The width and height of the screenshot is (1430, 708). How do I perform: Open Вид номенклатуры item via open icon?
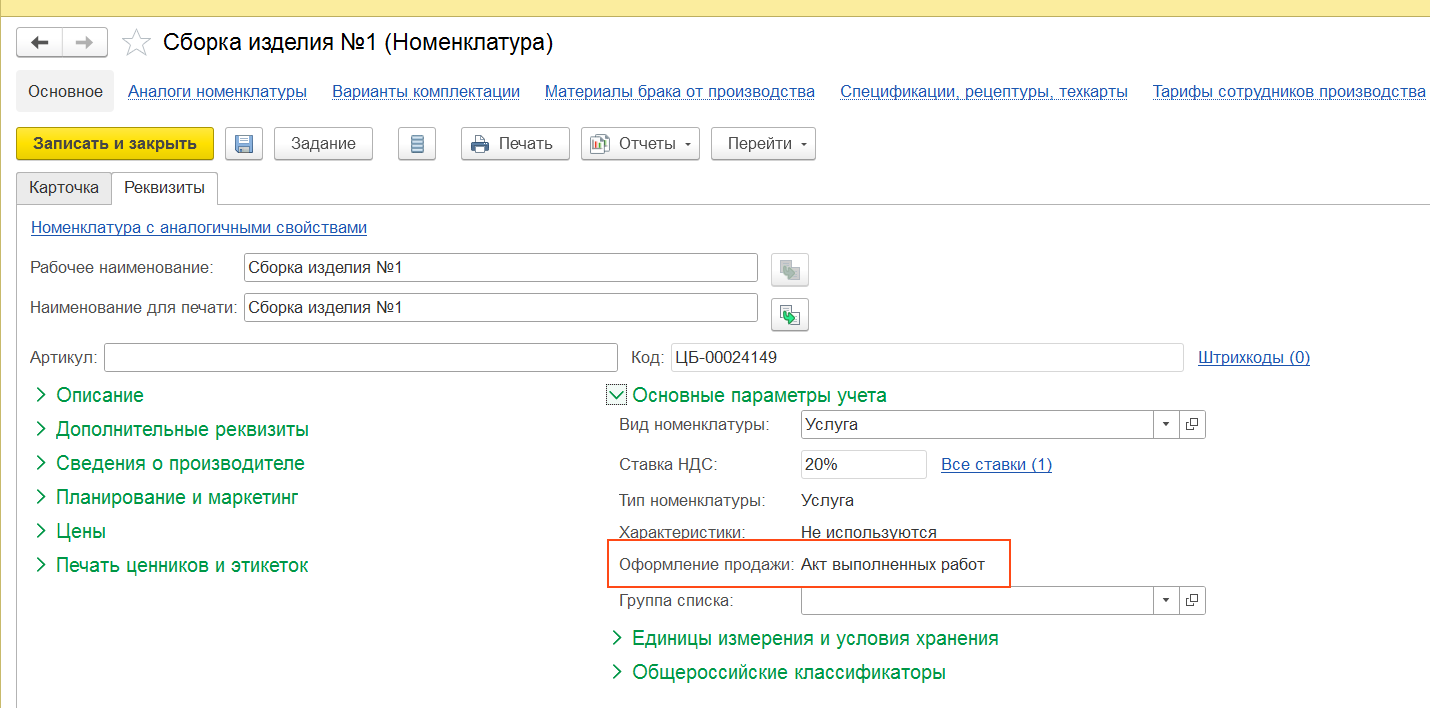point(1192,425)
